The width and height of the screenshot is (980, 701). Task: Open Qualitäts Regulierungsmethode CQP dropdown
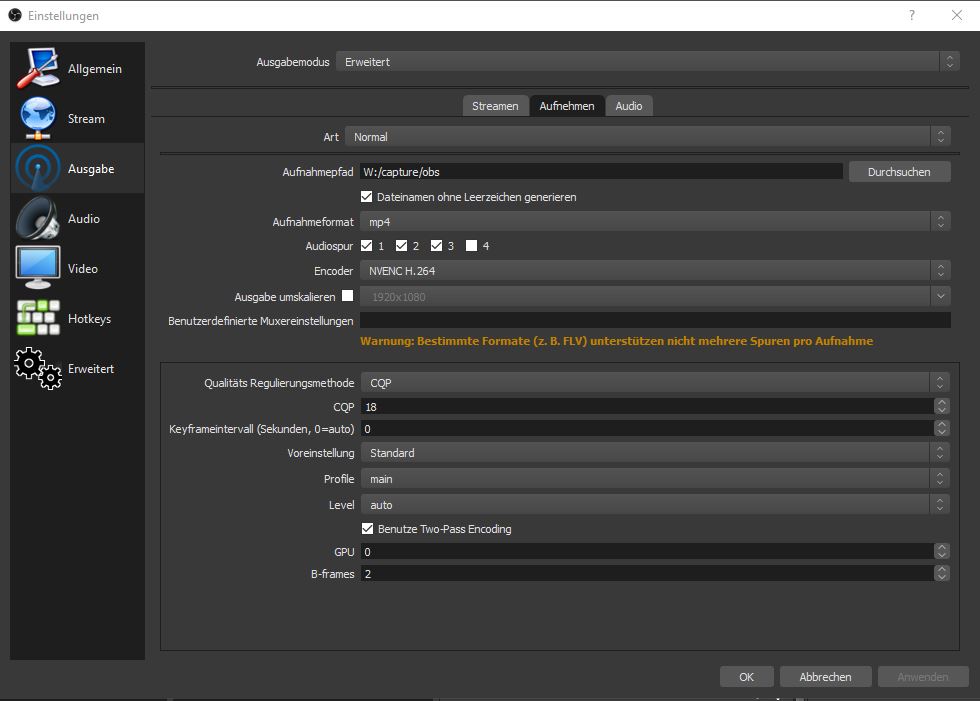click(655, 382)
